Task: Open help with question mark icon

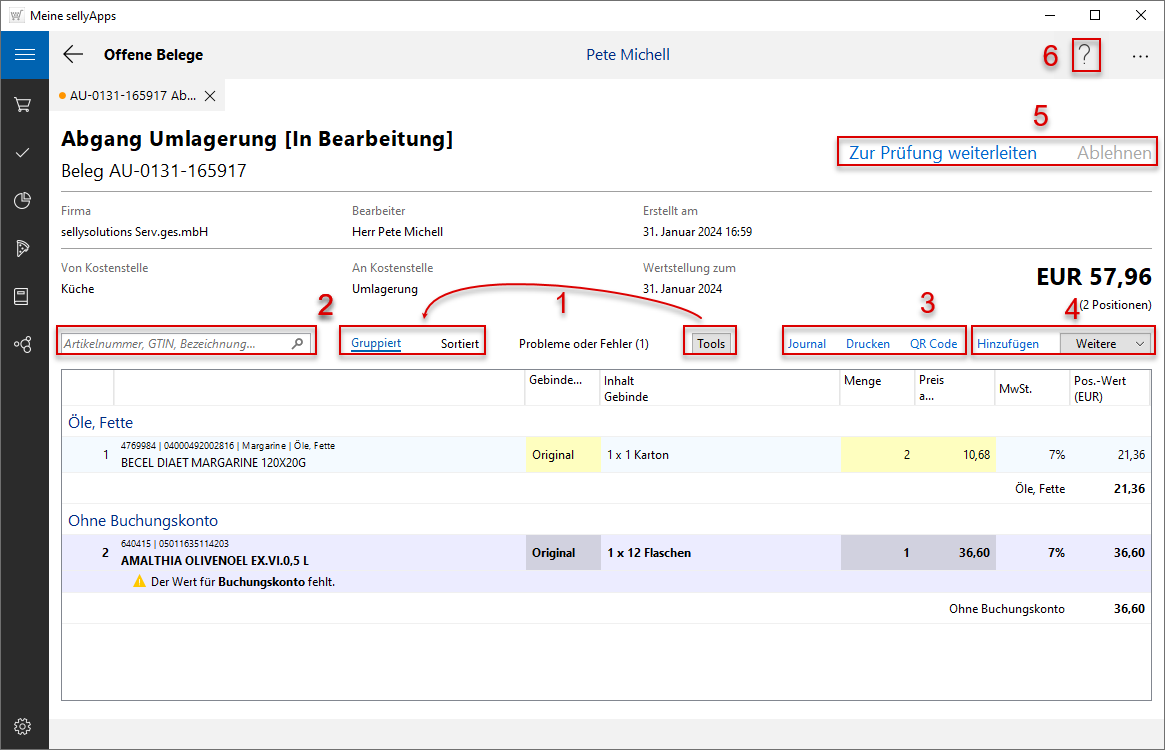Action: click(x=1085, y=56)
